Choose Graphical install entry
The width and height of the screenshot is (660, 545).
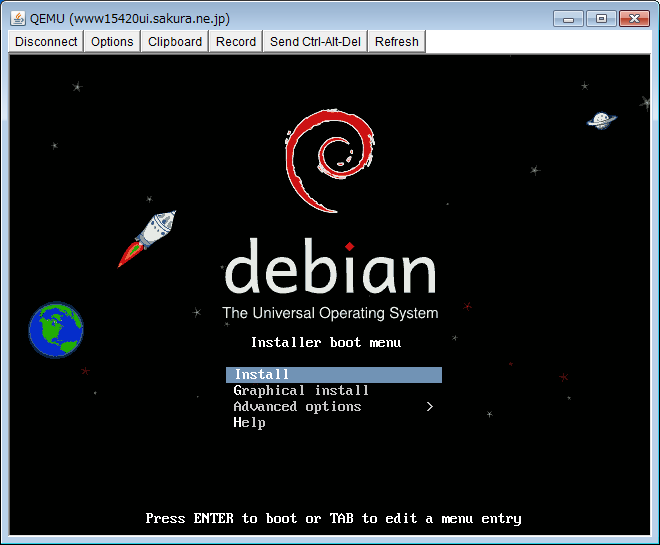(301, 391)
